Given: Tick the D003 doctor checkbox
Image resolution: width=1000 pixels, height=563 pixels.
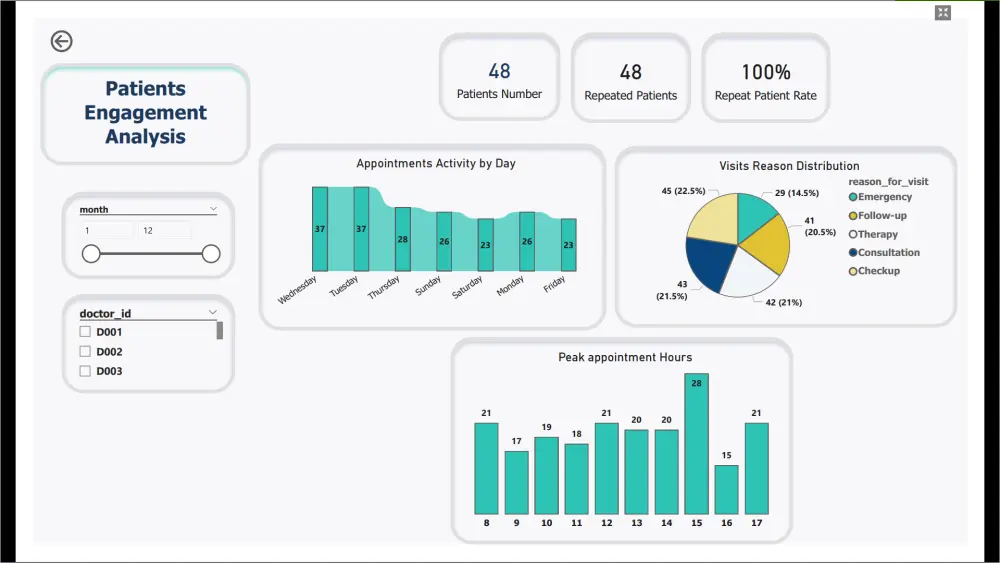Looking at the screenshot, I should (85, 371).
